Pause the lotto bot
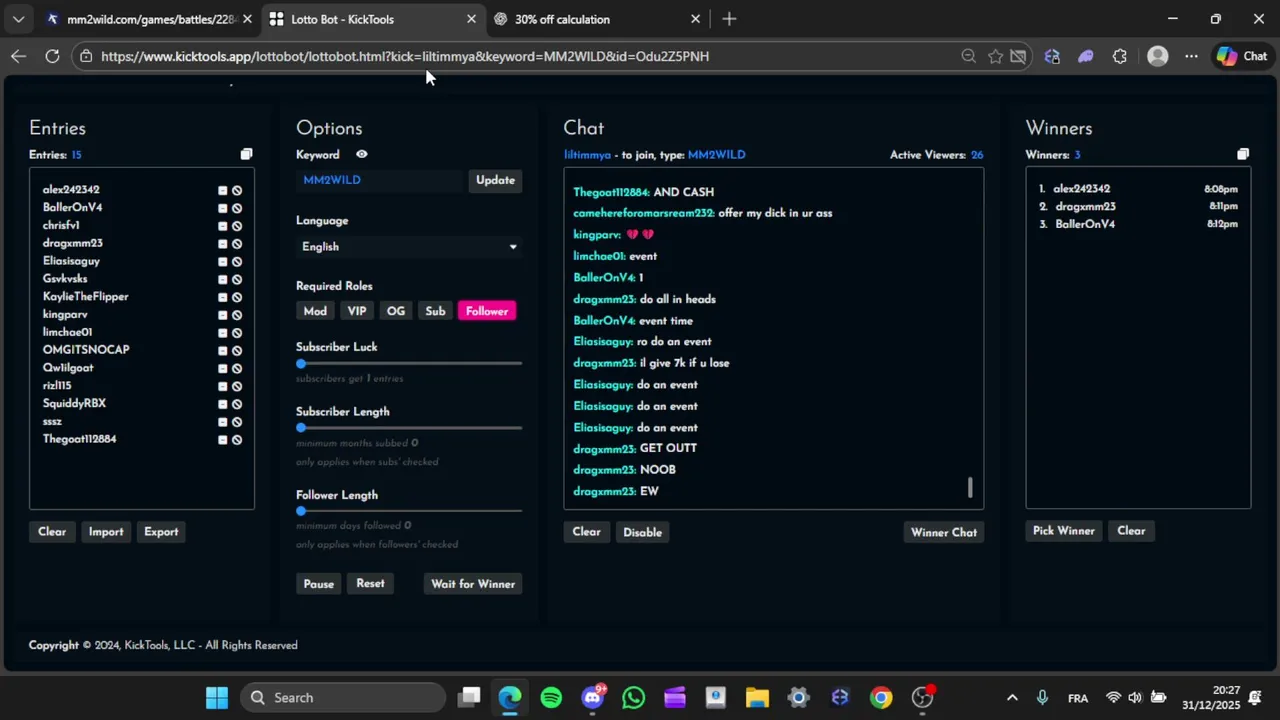This screenshot has width=1280, height=720. 319,584
